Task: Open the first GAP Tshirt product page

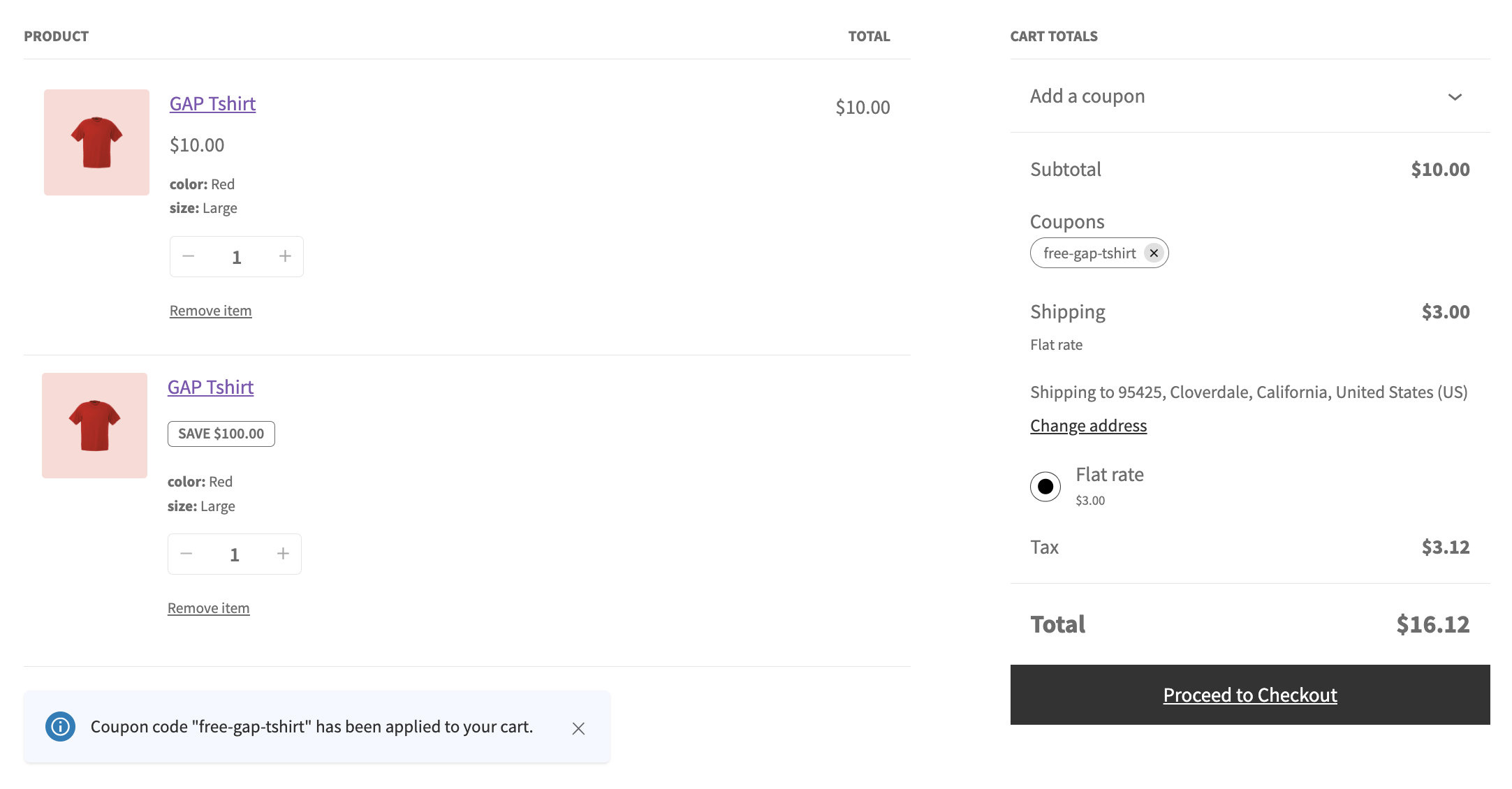Action: [x=212, y=103]
